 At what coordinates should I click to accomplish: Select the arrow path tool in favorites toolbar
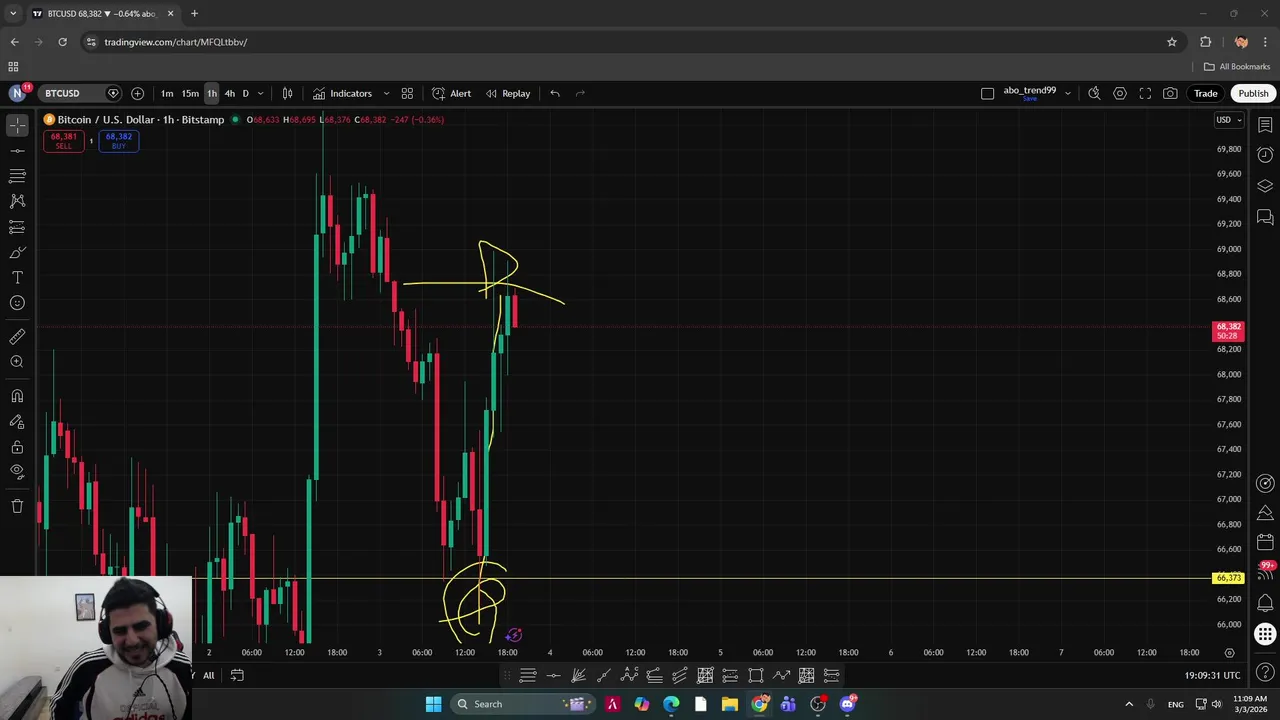781,676
